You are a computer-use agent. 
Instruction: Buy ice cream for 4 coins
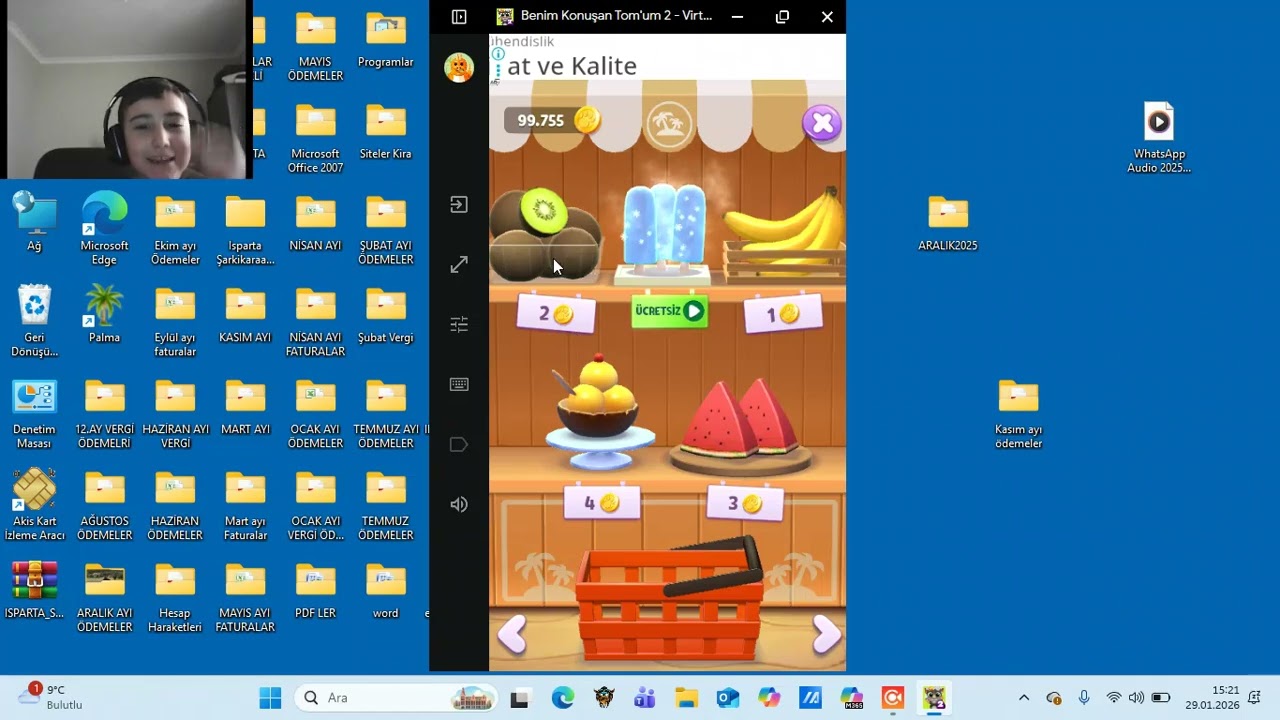click(602, 503)
